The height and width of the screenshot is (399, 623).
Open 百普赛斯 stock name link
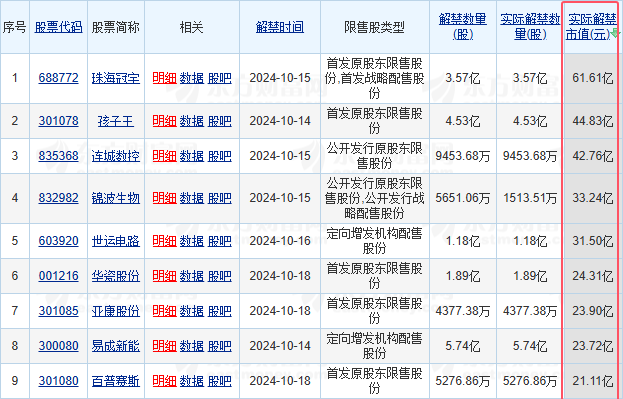tap(116, 381)
